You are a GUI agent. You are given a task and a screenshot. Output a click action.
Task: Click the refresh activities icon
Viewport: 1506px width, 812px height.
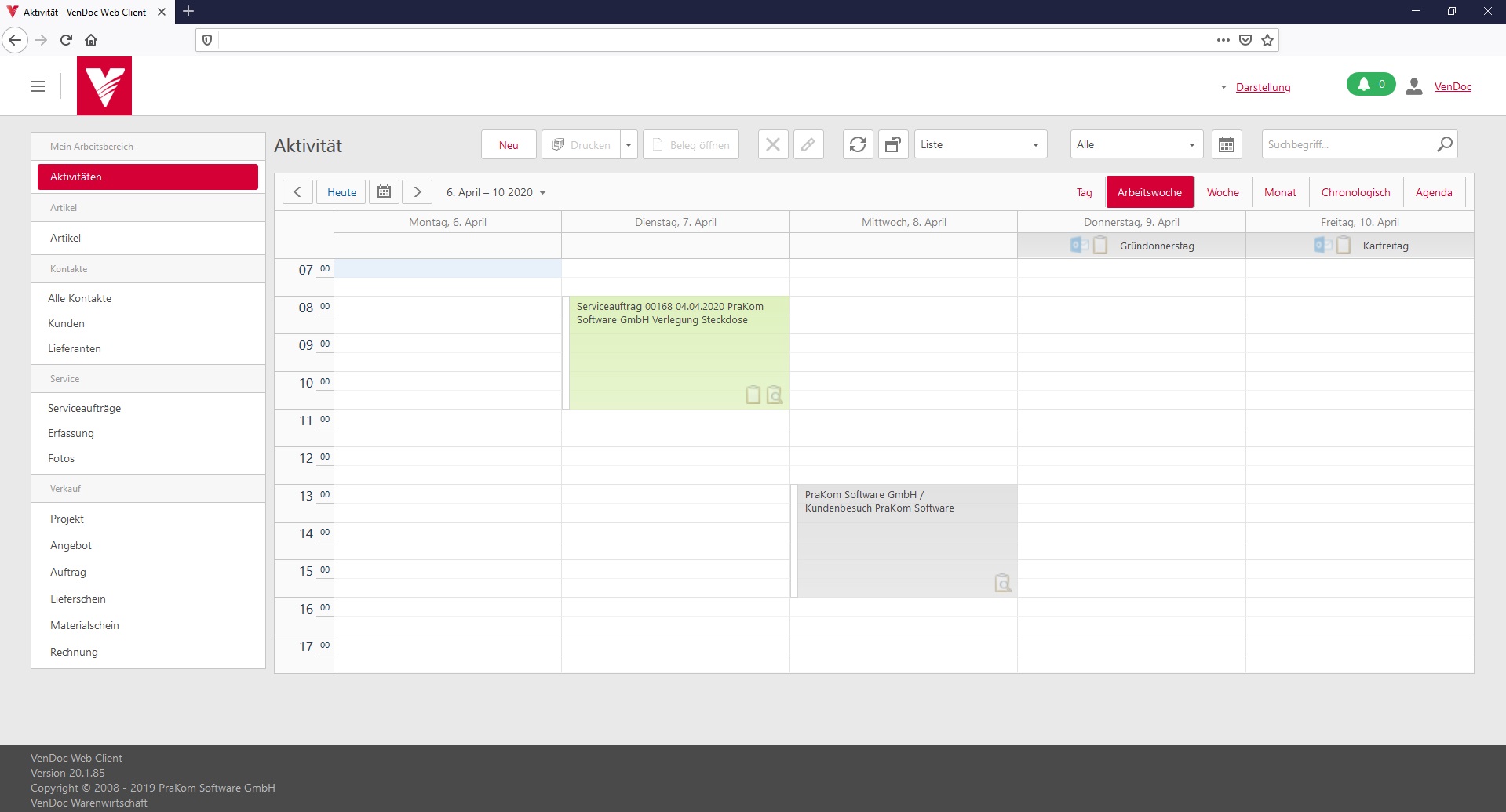(858, 145)
